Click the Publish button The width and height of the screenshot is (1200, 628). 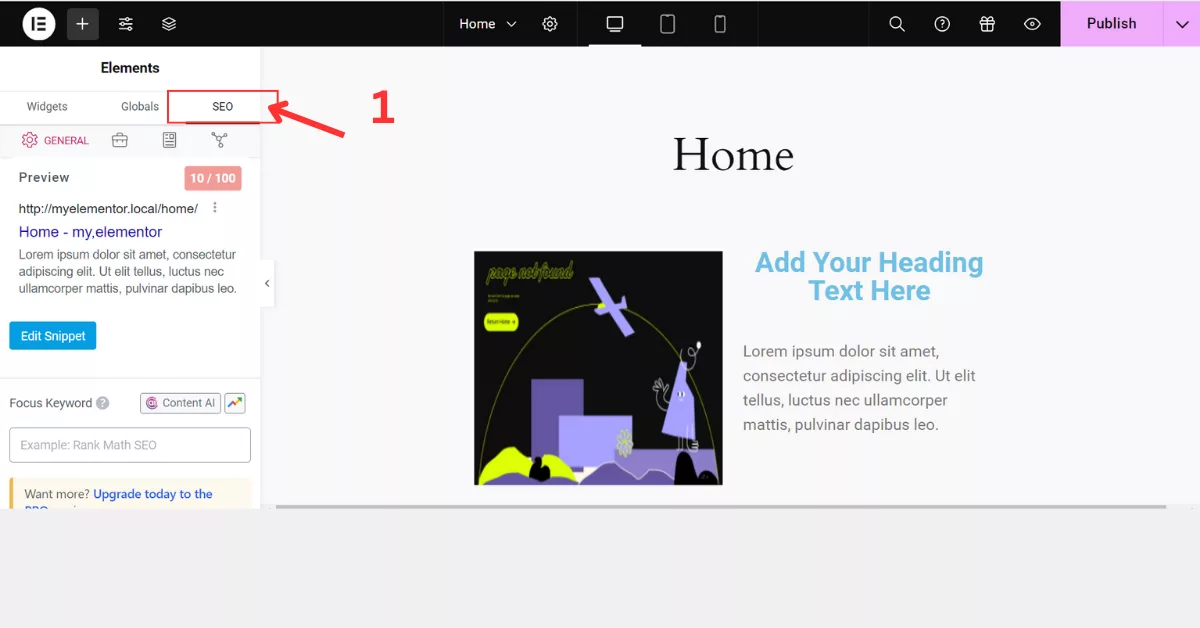coord(1112,24)
